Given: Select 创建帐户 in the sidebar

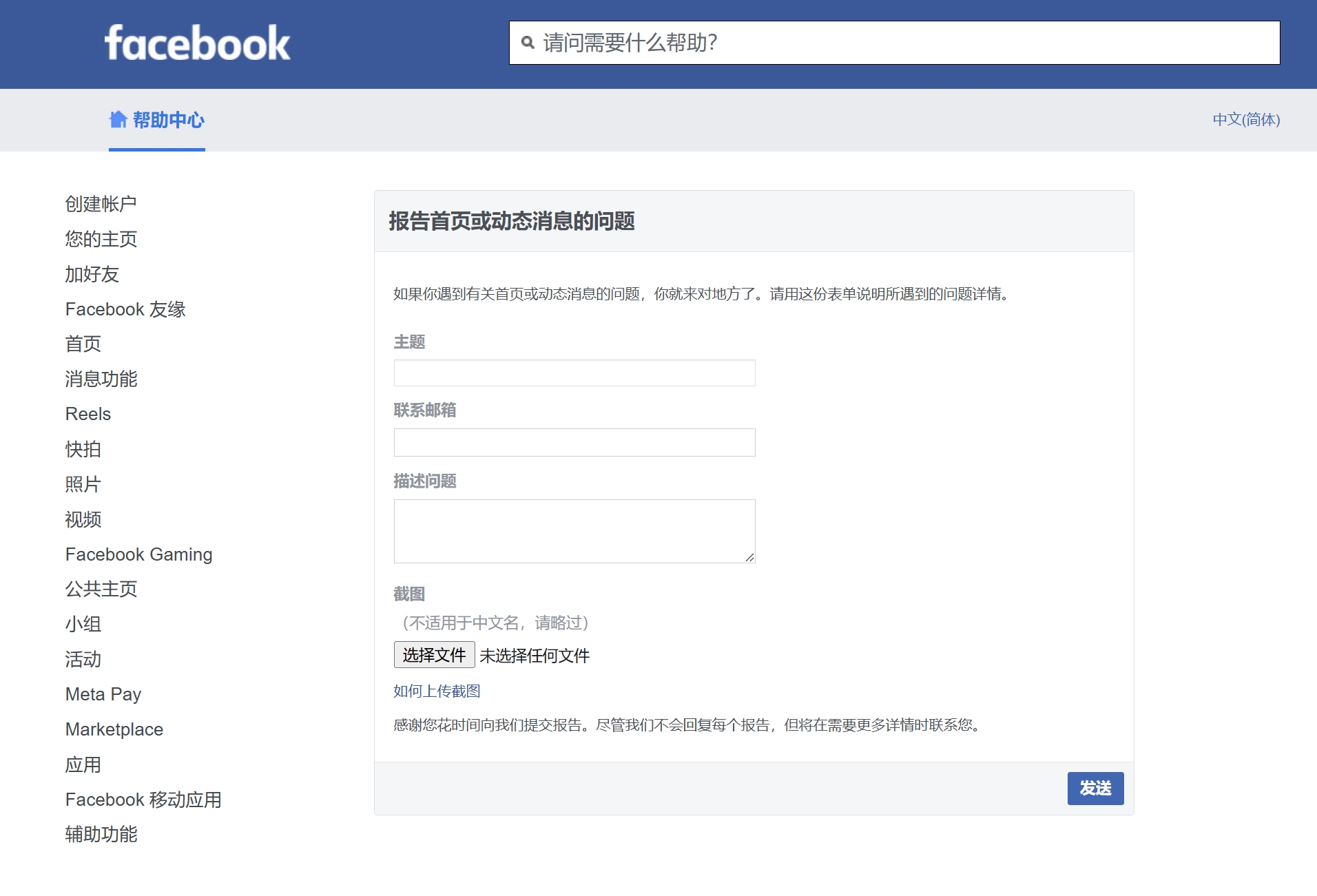Looking at the screenshot, I should pyautogui.click(x=100, y=203).
